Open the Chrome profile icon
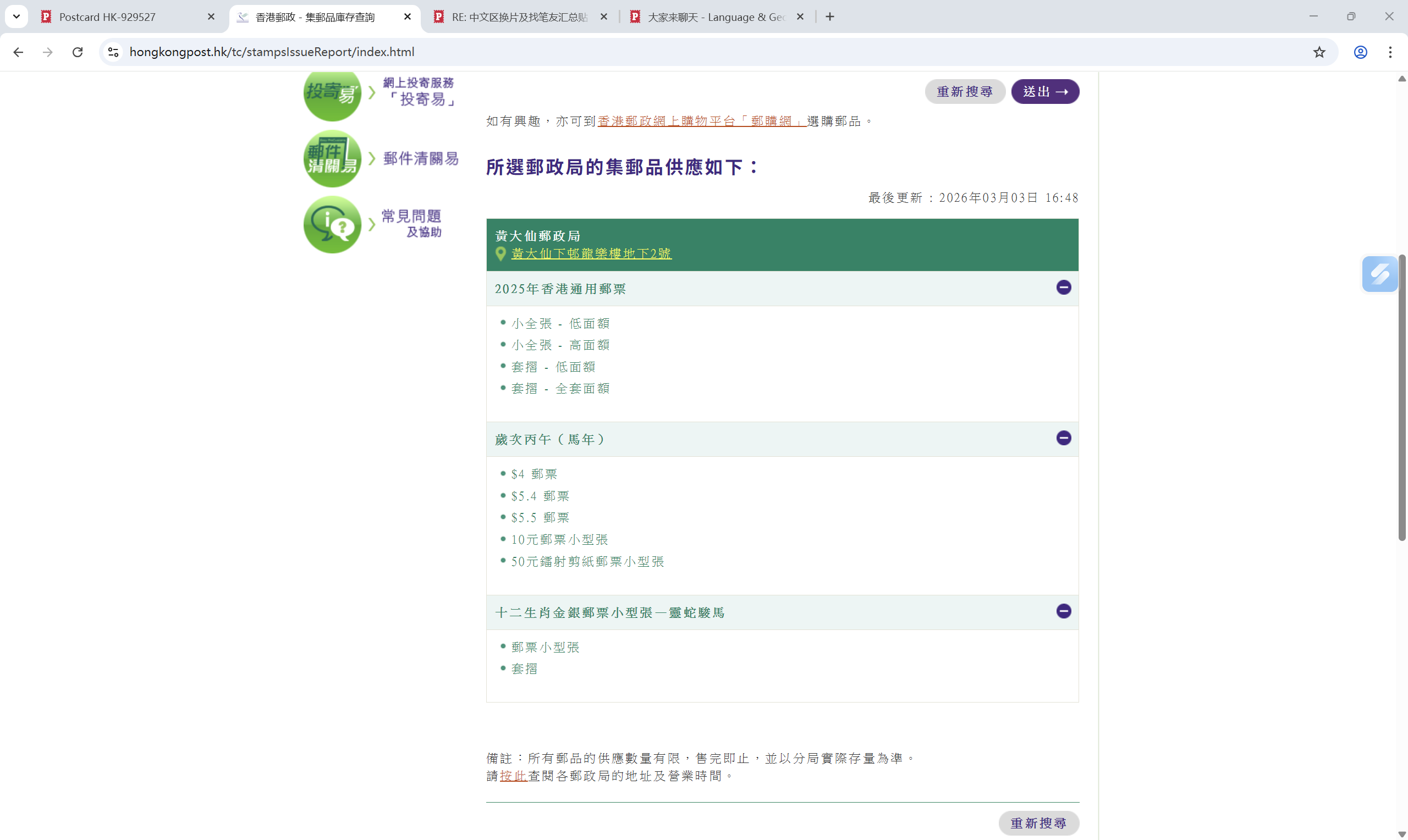The image size is (1408, 840). [1361, 52]
